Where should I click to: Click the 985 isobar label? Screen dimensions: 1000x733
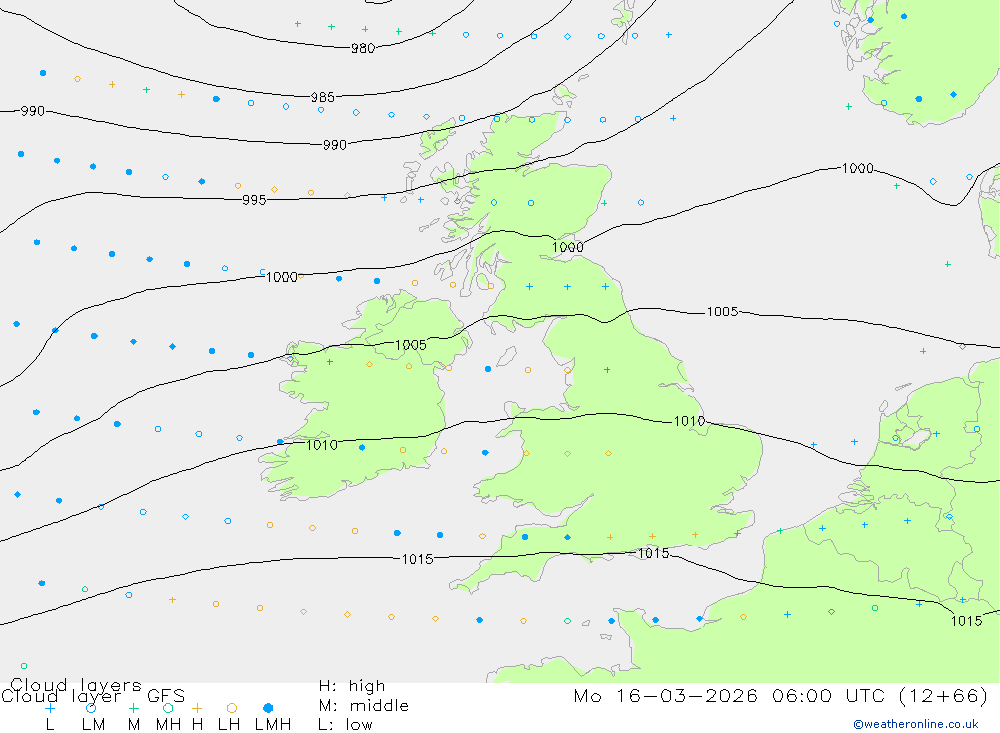323,97
